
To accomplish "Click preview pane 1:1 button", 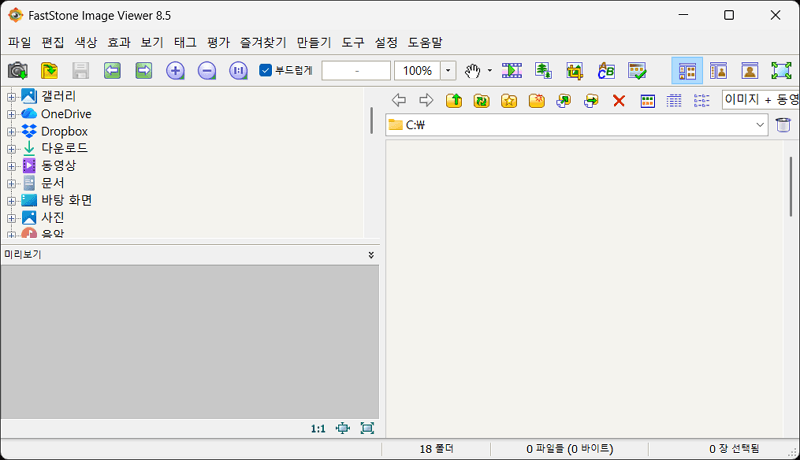I will pos(318,429).
